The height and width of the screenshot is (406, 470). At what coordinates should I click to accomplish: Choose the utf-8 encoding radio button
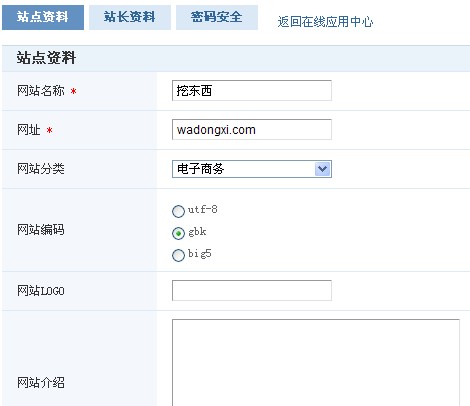pyautogui.click(x=178, y=211)
